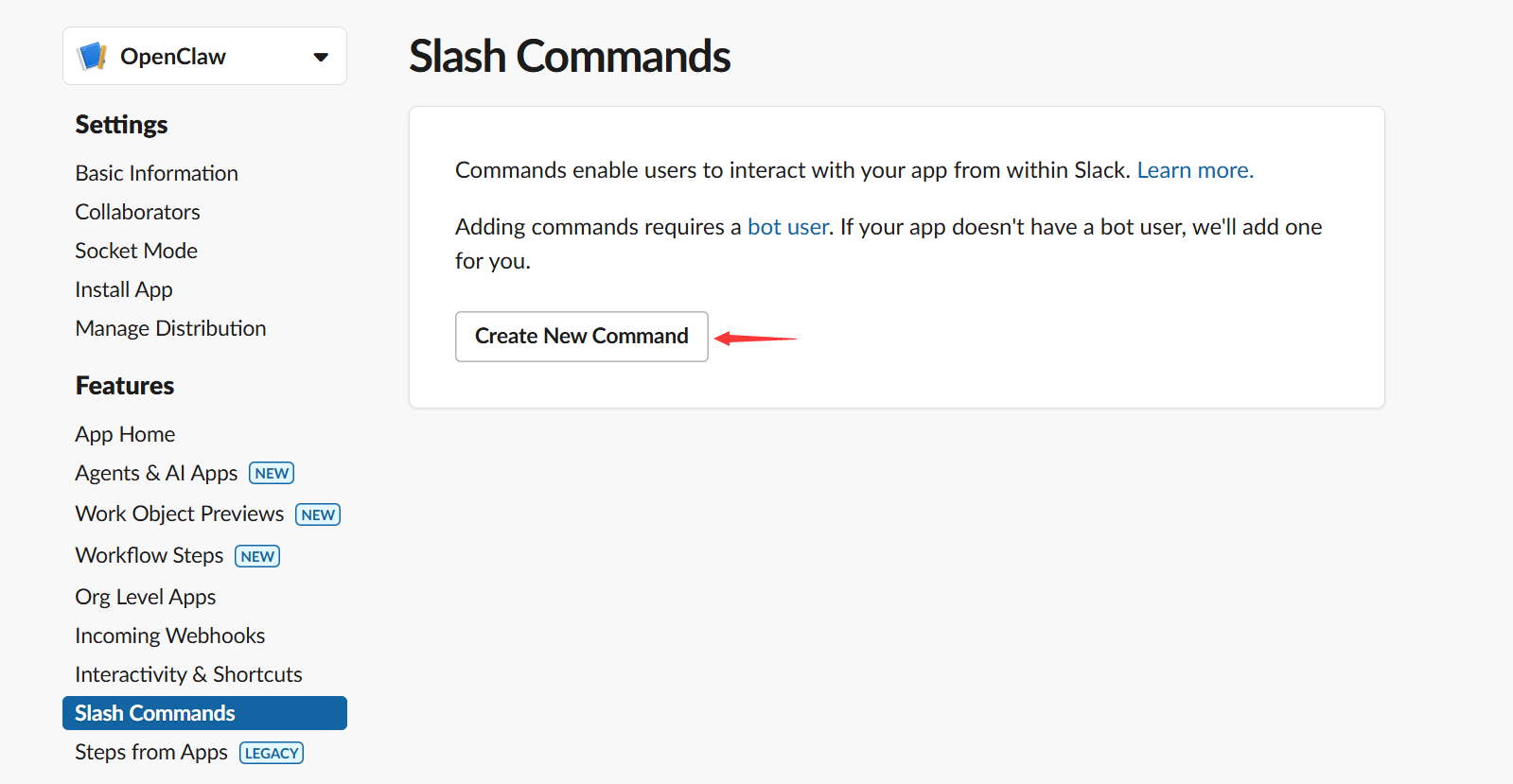
Task: Open the Workflow Steps page
Action: coord(150,555)
